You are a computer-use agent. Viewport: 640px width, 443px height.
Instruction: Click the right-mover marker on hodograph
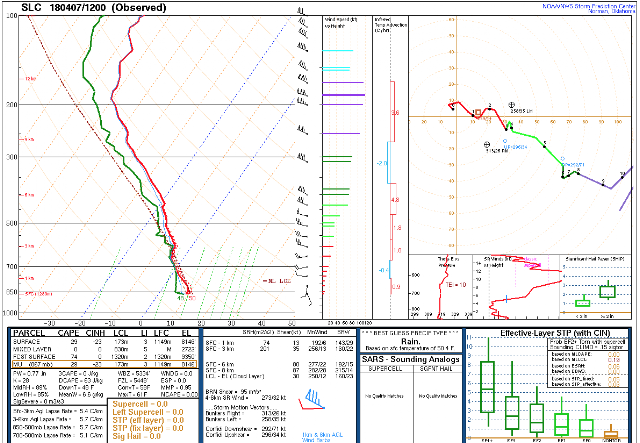[x=487, y=145]
